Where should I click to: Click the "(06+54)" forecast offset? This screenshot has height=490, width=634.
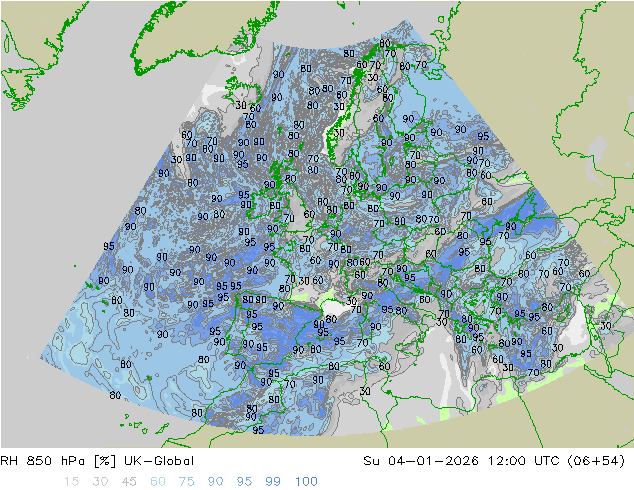point(596,461)
